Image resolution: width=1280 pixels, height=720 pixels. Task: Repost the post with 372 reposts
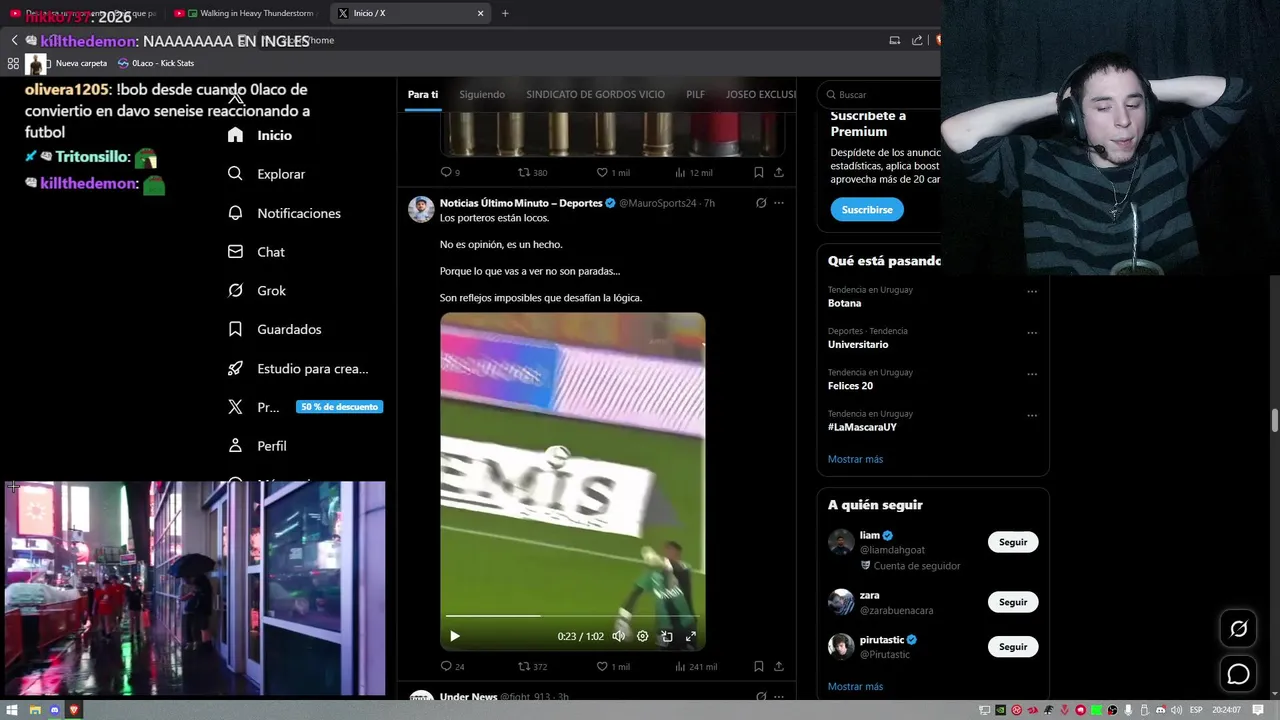[532, 667]
